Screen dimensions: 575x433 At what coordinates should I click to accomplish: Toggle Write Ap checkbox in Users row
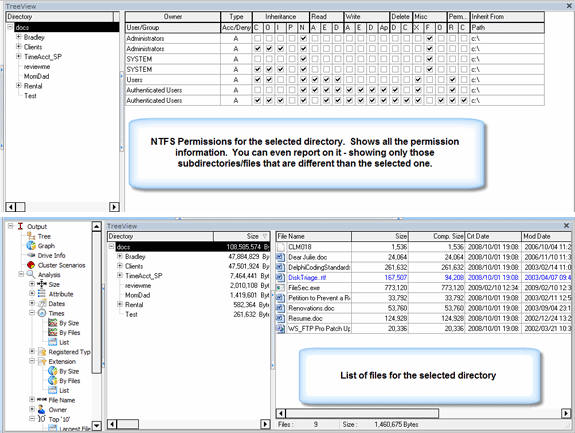(384, 80)
